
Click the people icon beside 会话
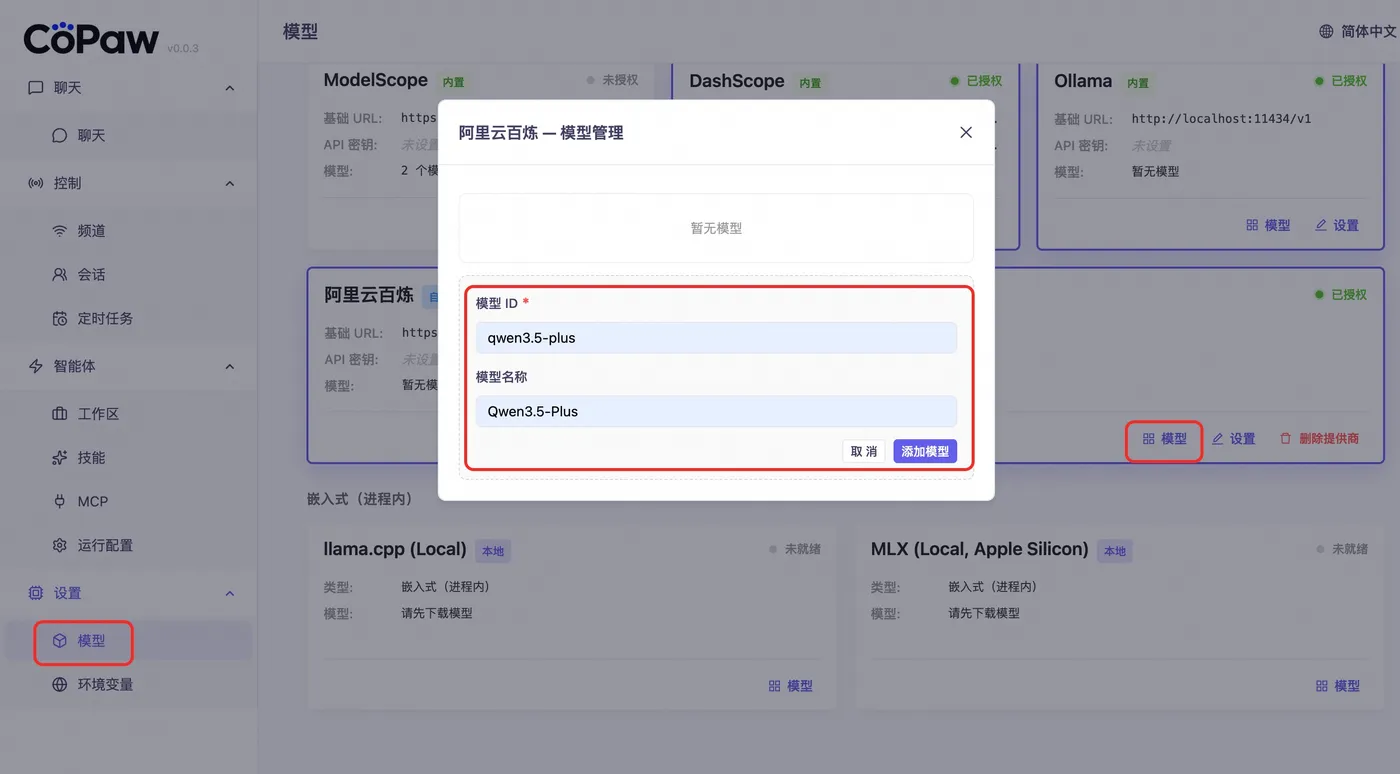pos(60,275)
